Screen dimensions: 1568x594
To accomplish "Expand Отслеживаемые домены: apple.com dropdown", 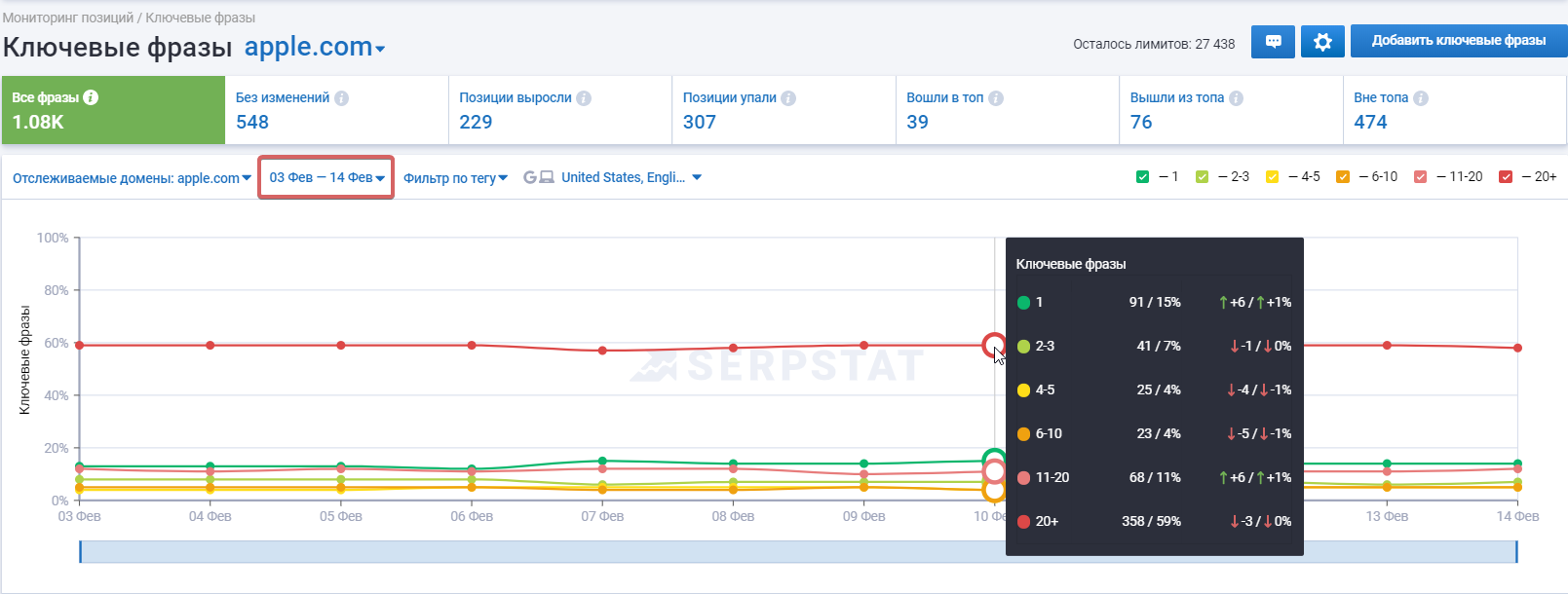I will point(132,178).
